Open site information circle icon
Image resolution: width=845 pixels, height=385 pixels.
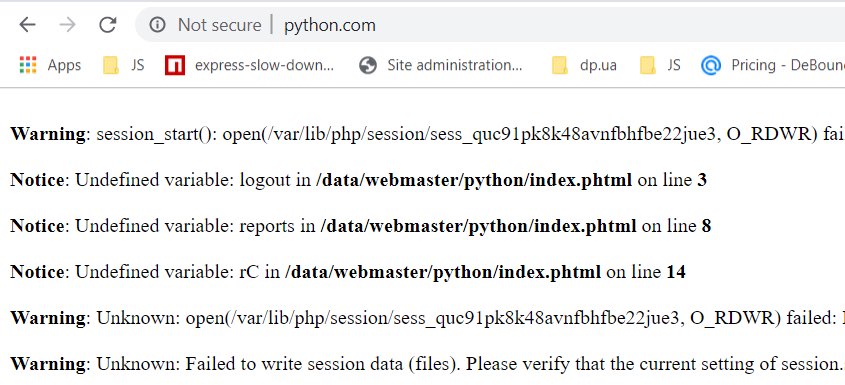pos(157,25)
